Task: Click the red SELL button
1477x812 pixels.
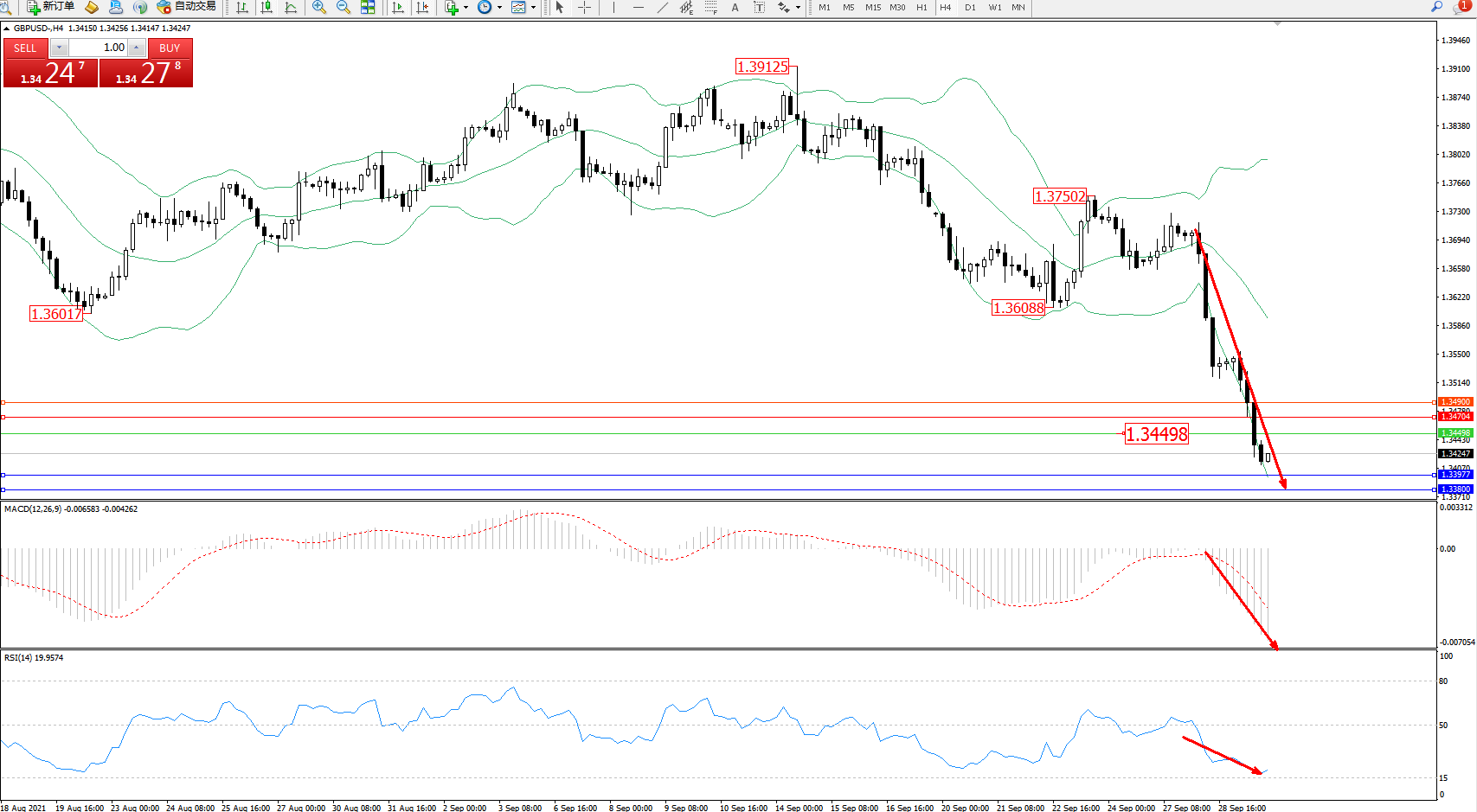Action: pyautogui.click(x=25, y=48)
